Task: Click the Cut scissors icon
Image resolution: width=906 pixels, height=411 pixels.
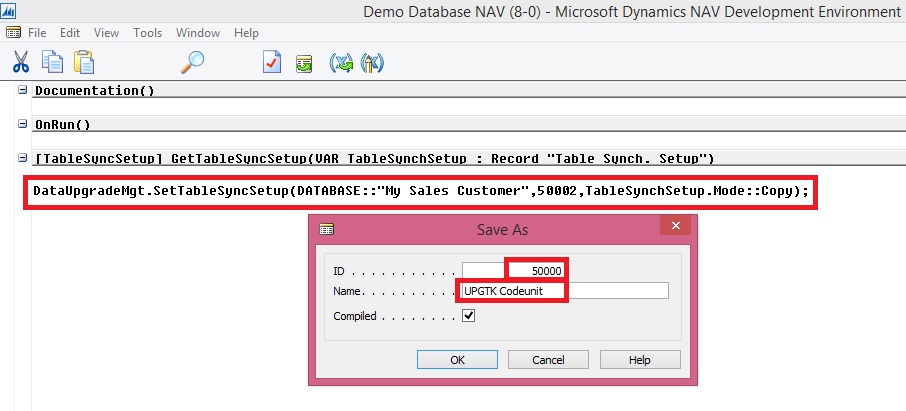Action: (x=20, y=62)
